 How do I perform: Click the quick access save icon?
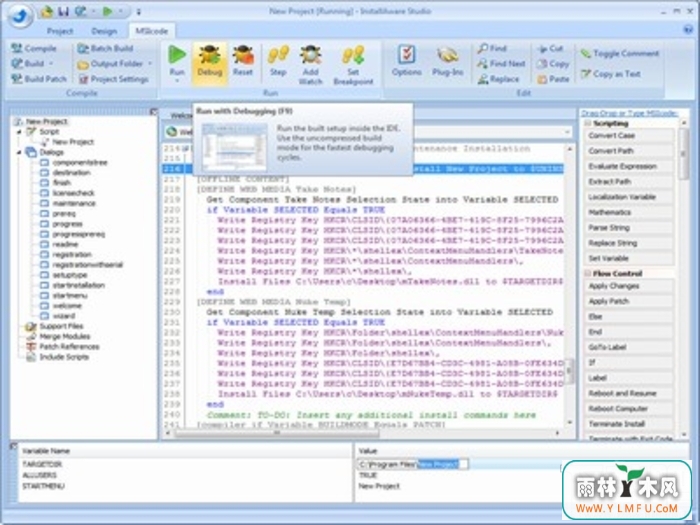point(63,12)
